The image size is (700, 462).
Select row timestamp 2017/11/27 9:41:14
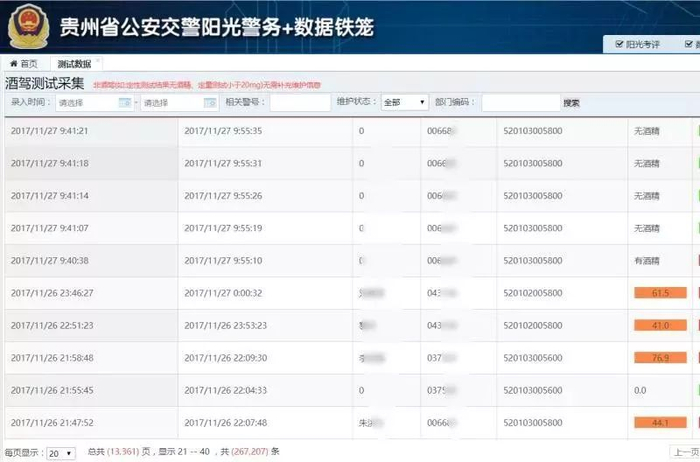[50, 196]
